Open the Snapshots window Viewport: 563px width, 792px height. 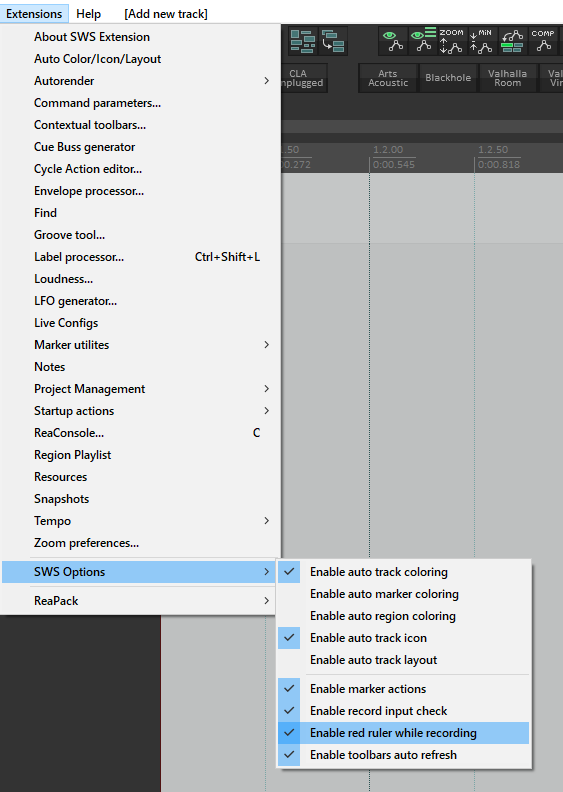[139, 499]
